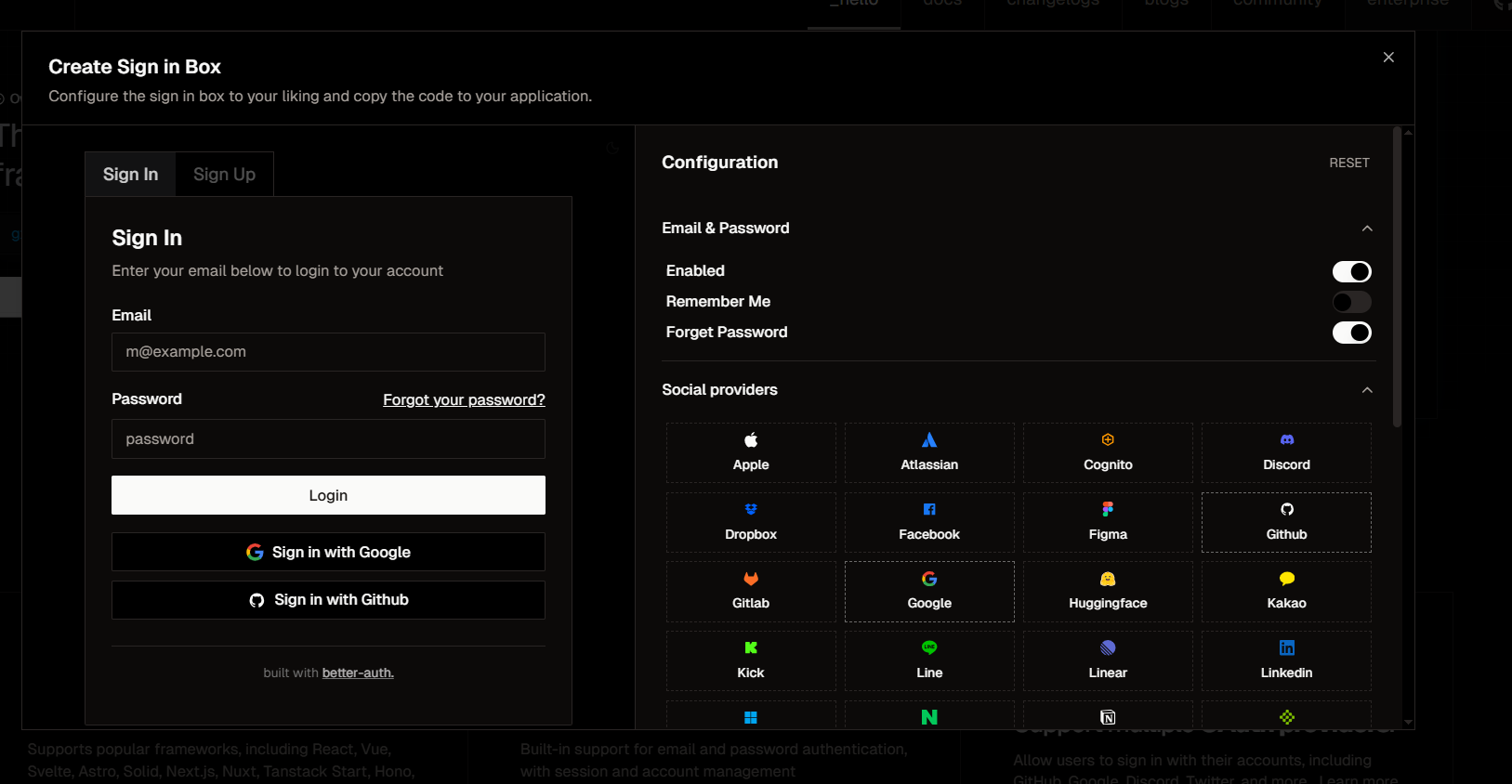Open the better-auth link
Screen dimensions: 1512x784
pos(358,673)
